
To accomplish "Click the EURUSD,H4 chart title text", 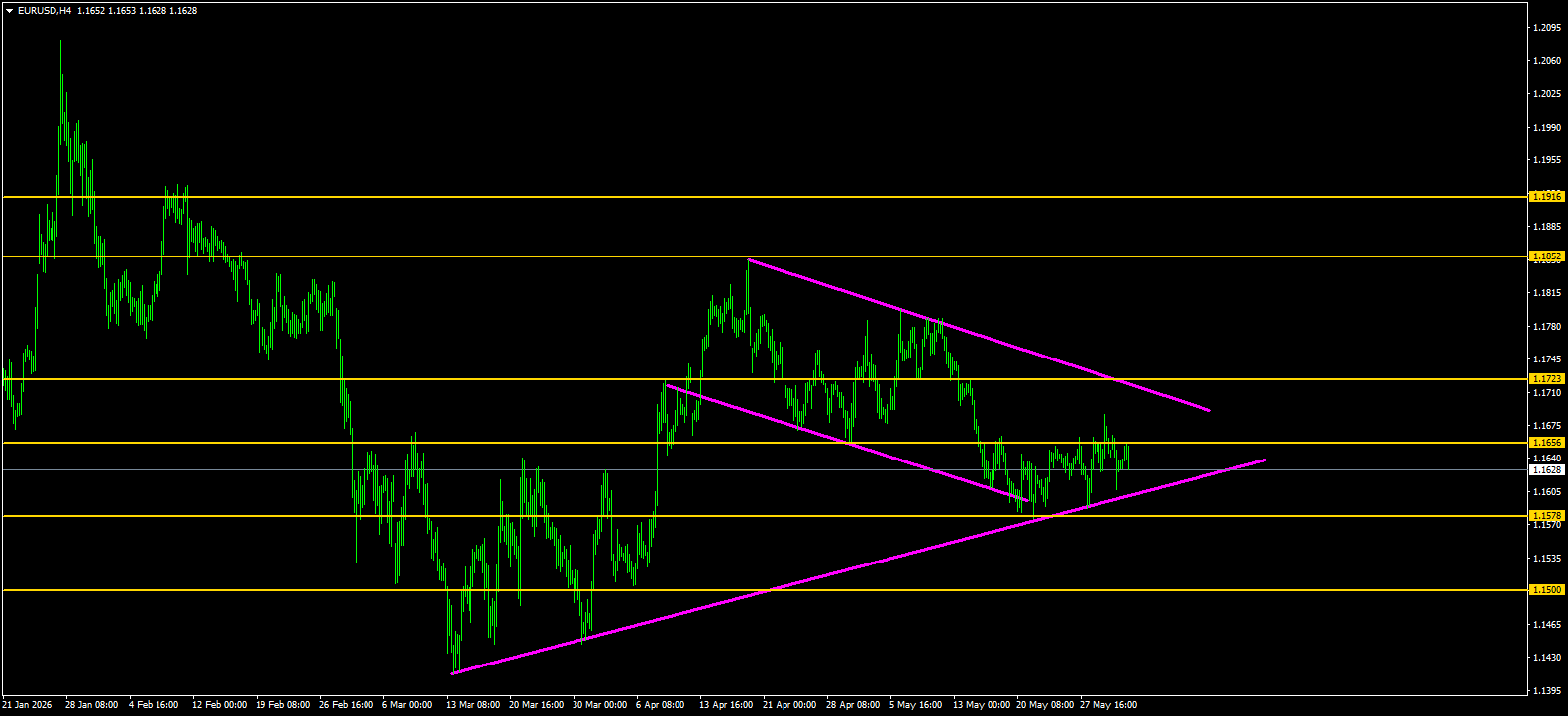I will 45,11.
